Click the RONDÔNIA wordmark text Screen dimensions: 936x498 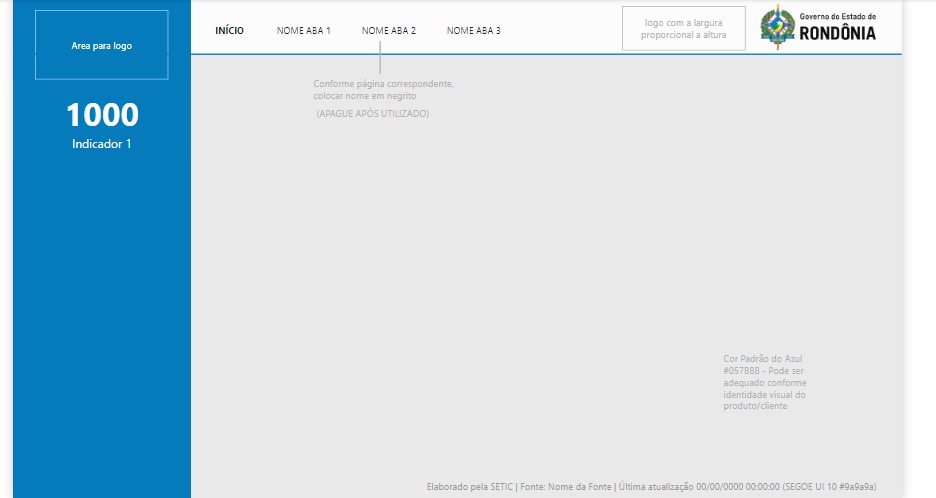838,33
